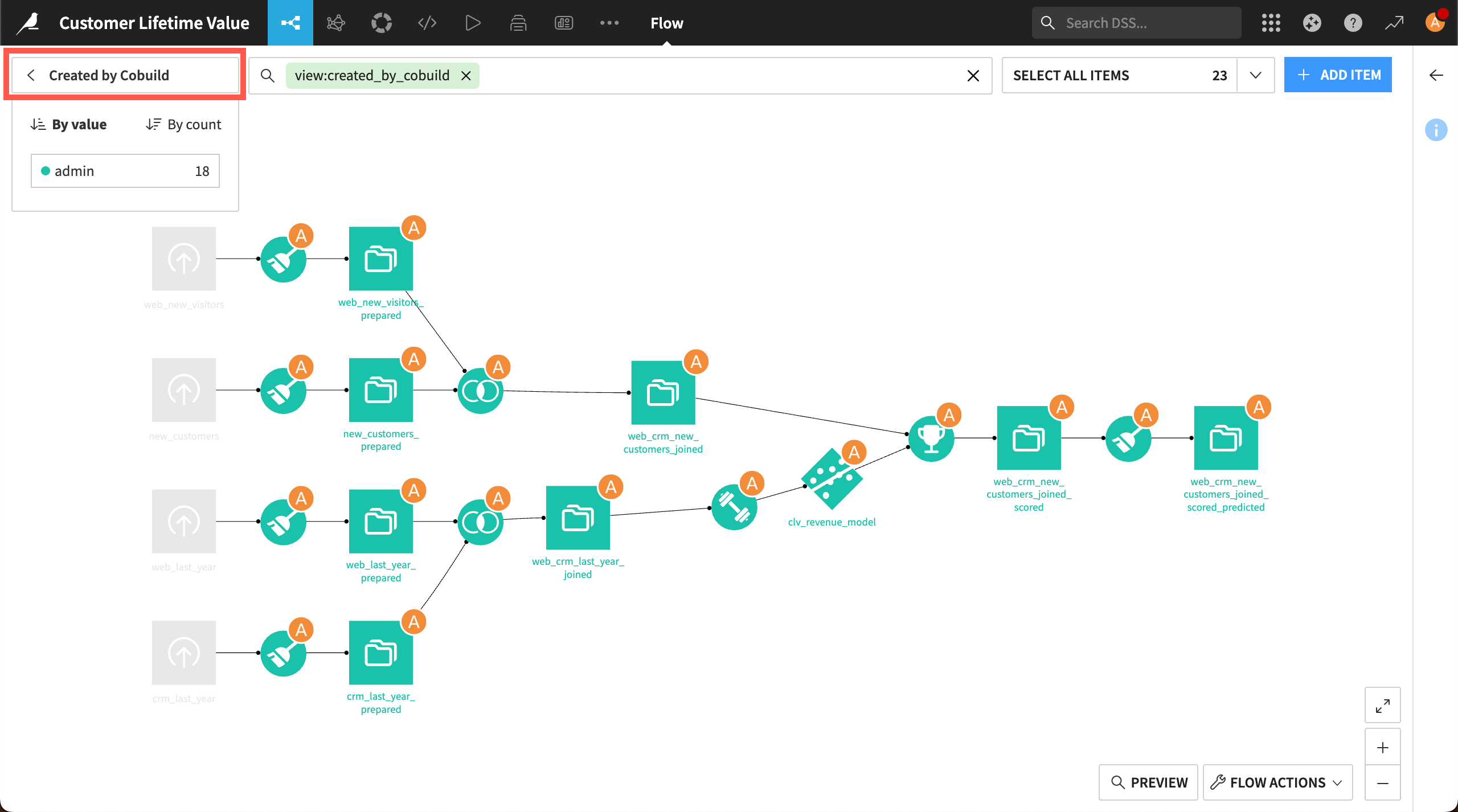The image size is (1458, 812).
Task: Select the admin creator filter row
Action: click(x=125, y=171)
